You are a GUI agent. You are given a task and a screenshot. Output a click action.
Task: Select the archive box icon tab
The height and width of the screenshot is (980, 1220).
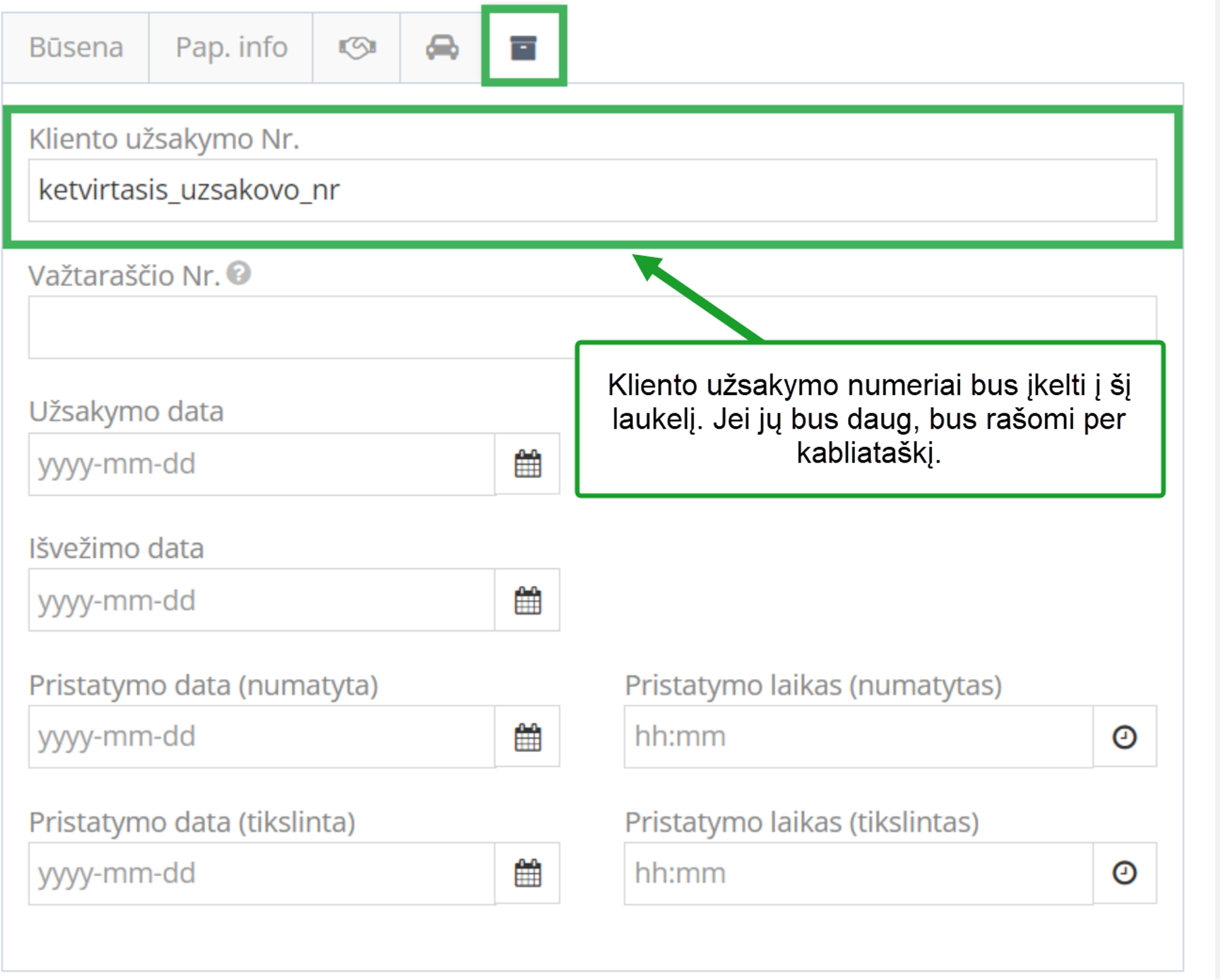(x=523, y=47)
